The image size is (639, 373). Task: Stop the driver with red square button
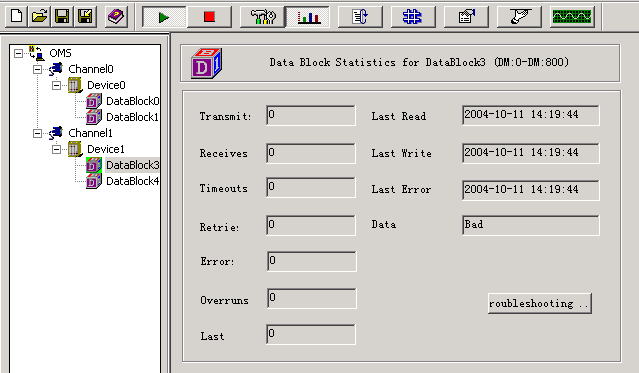coord(209,17)
